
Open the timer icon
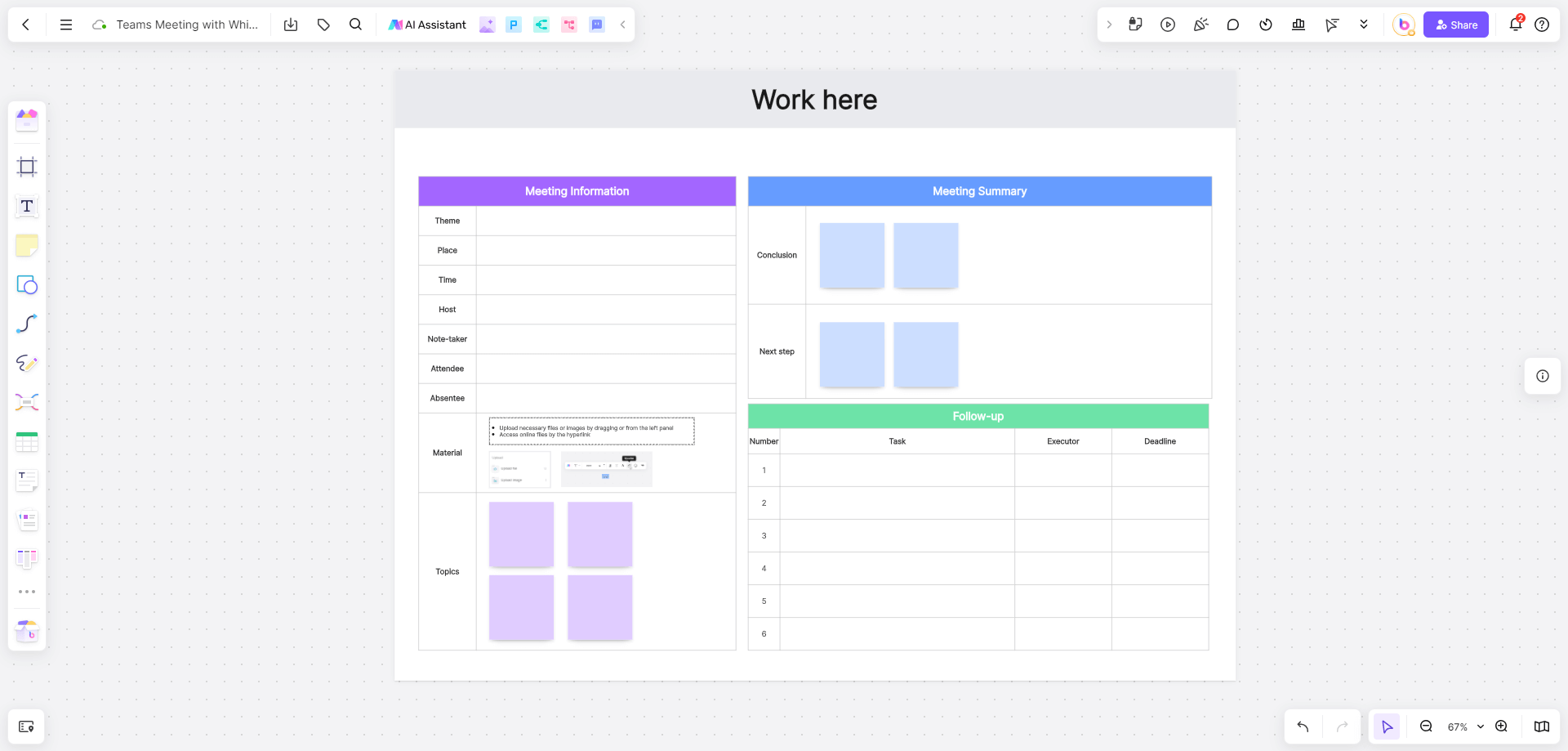point(1266,25)
